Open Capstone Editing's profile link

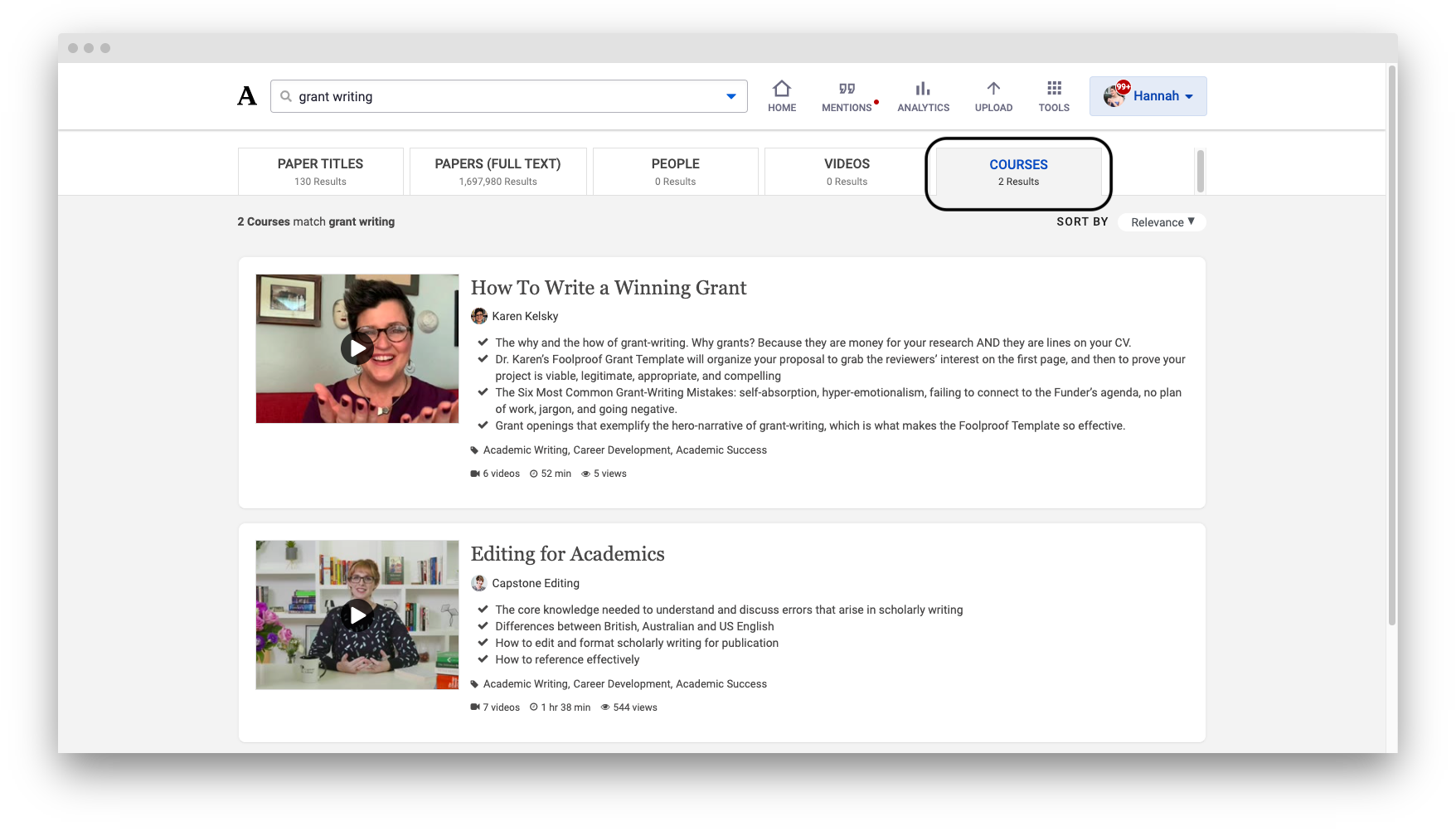(536, 583)
